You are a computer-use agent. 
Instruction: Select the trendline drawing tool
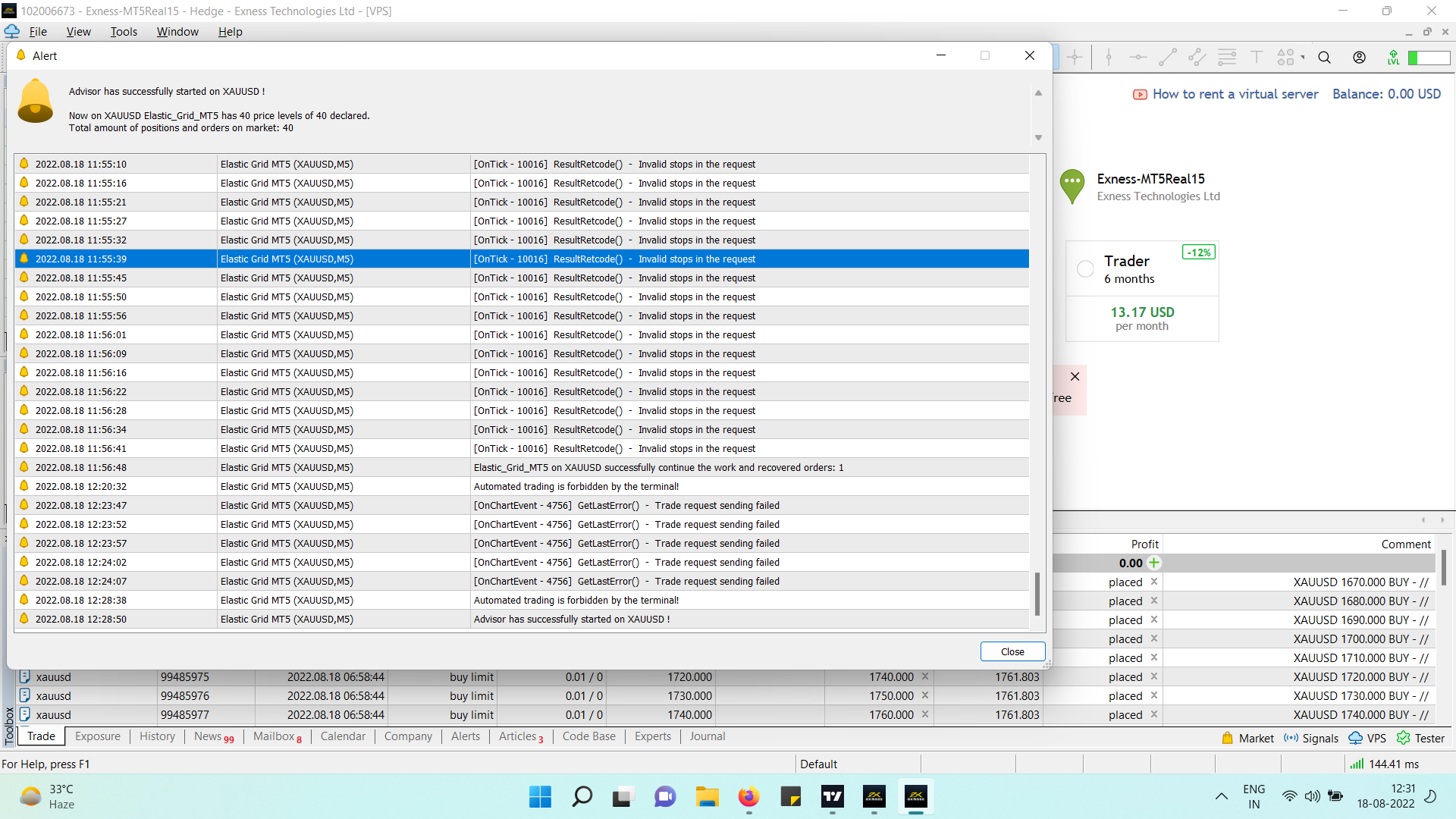click(x=1168, y=58)
